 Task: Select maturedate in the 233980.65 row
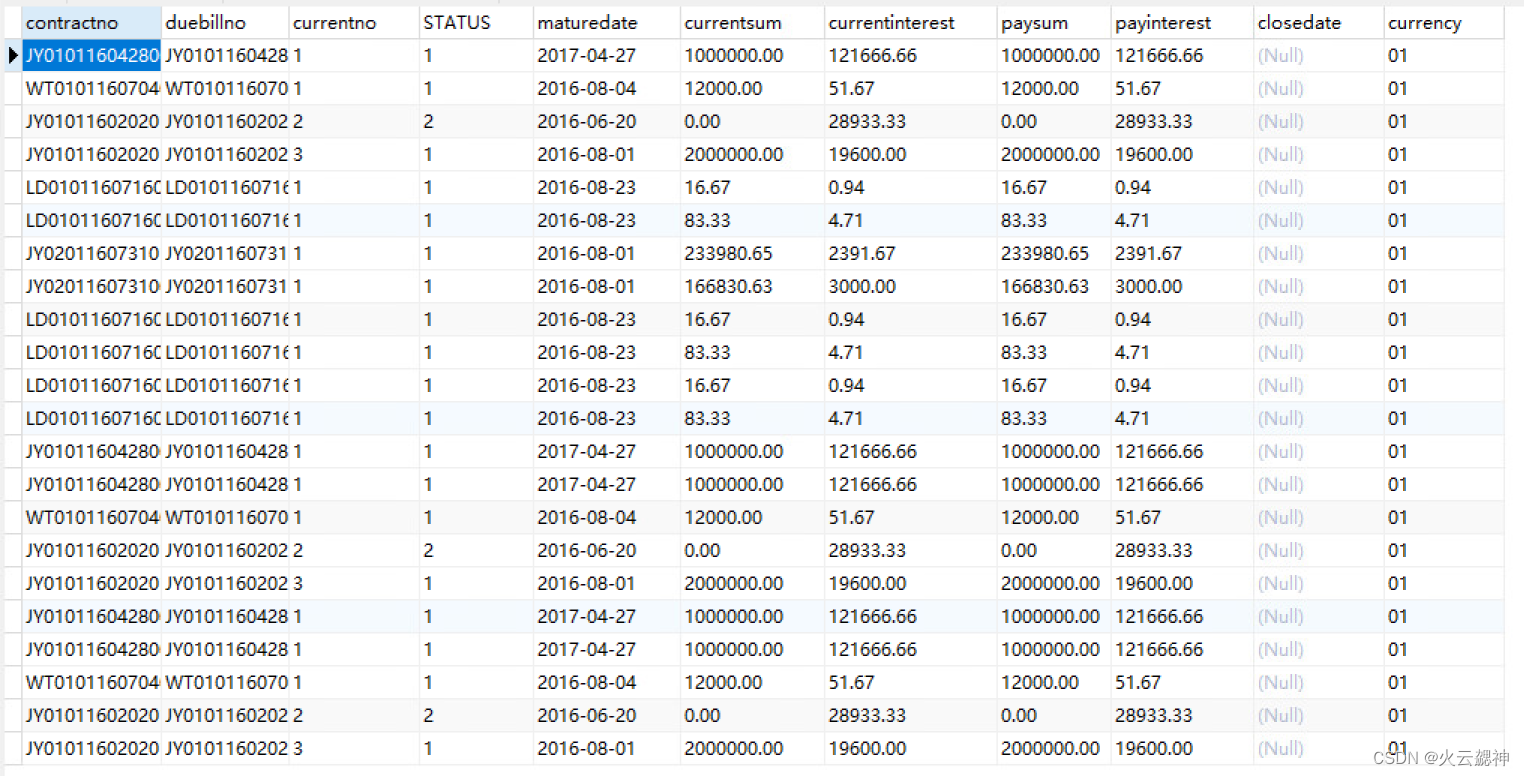click(x=607, y=254)
